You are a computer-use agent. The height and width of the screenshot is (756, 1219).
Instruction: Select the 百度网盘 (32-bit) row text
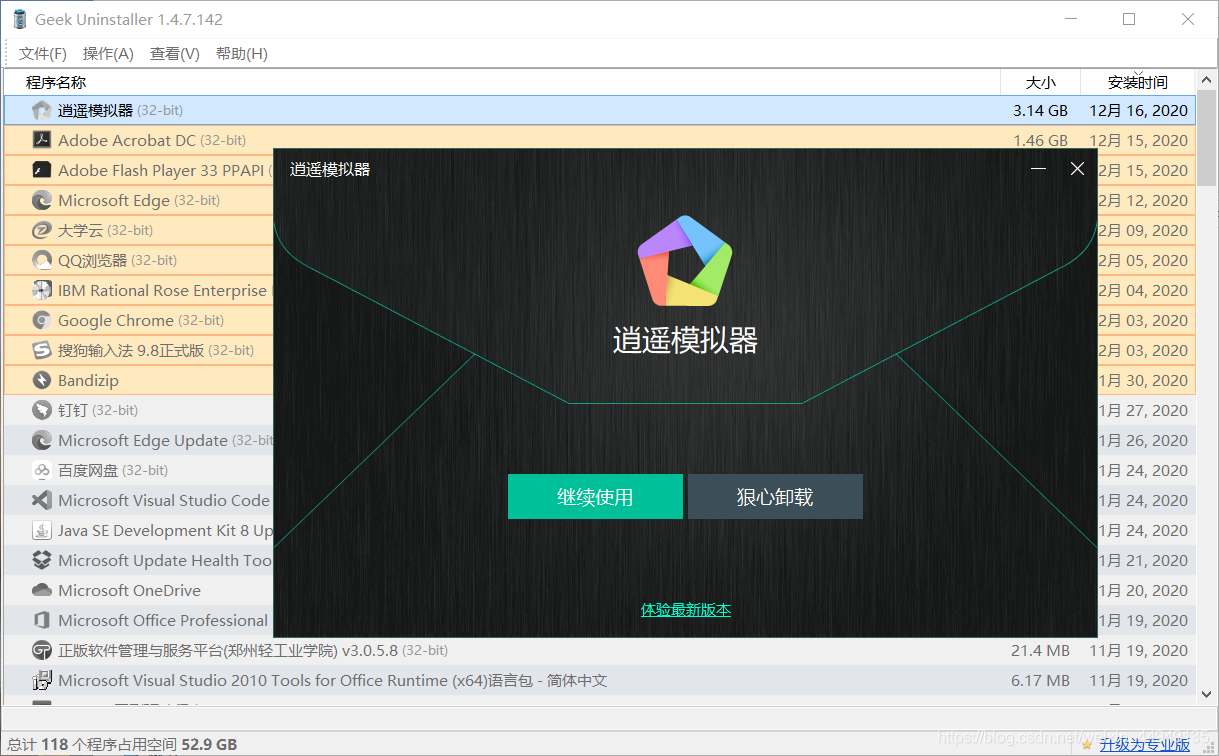[x=113, y=470]
